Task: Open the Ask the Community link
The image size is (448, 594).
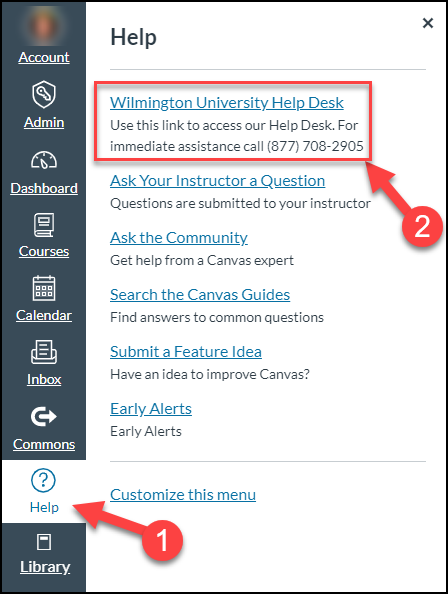Action: point(179,238)
